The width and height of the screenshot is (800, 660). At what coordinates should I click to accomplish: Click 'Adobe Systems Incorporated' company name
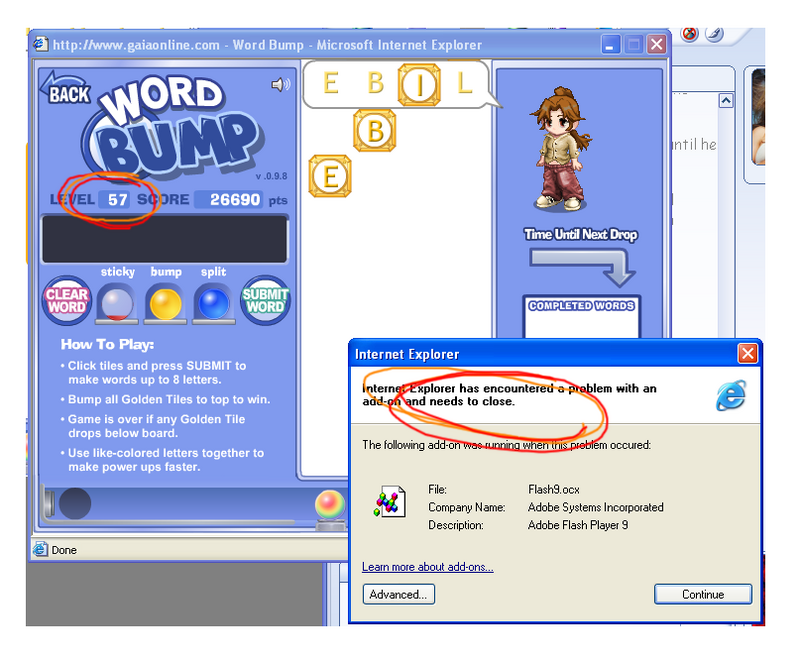point(595,507)
